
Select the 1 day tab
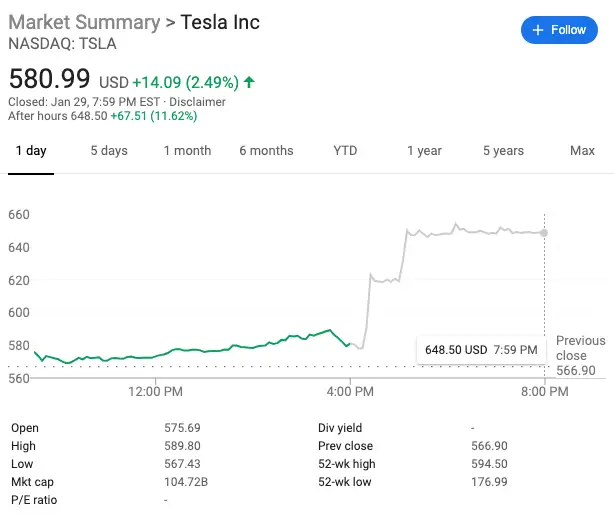pos(30,151)
